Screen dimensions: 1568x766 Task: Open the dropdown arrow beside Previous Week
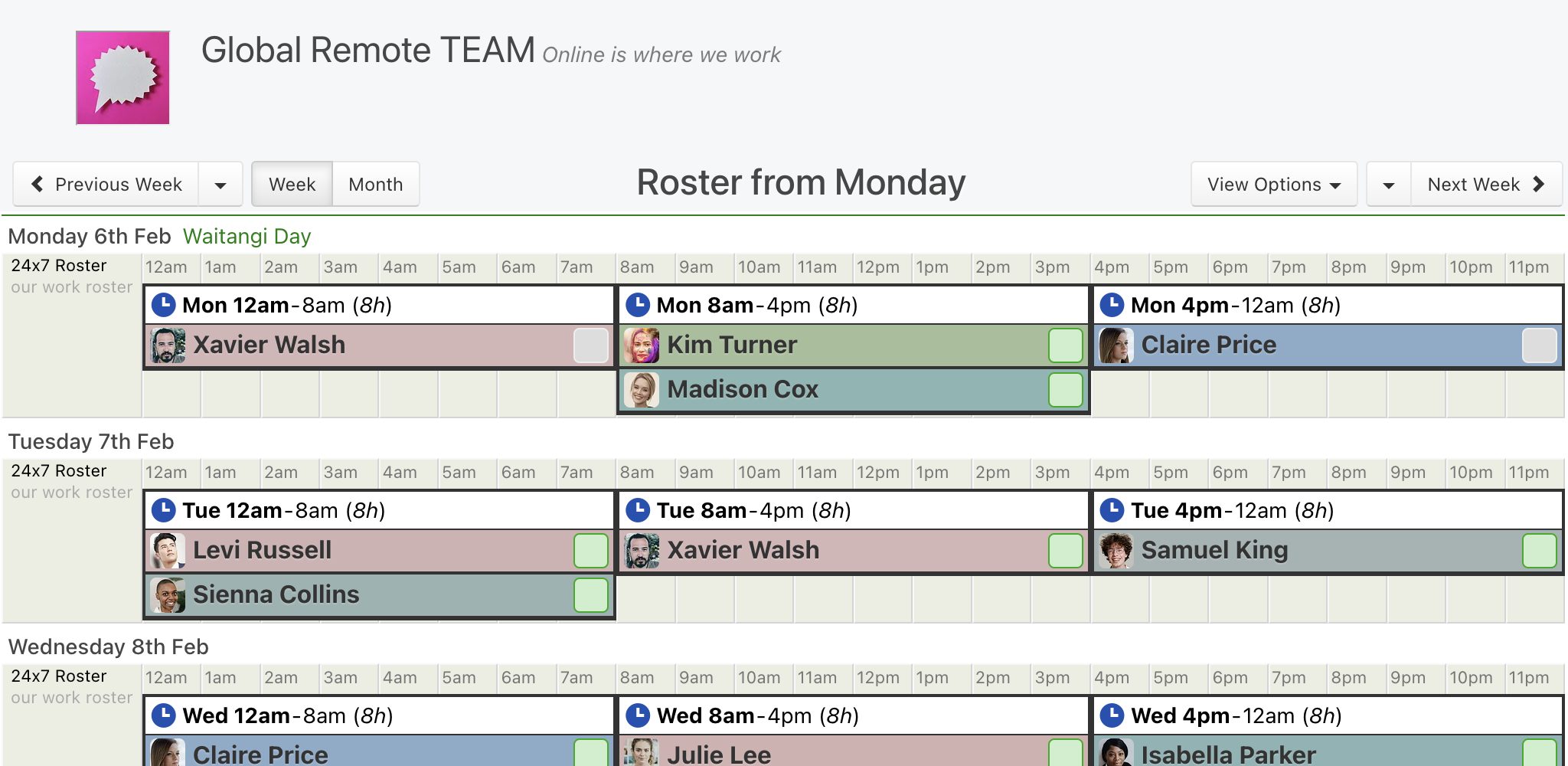click(x=220, y=185)
